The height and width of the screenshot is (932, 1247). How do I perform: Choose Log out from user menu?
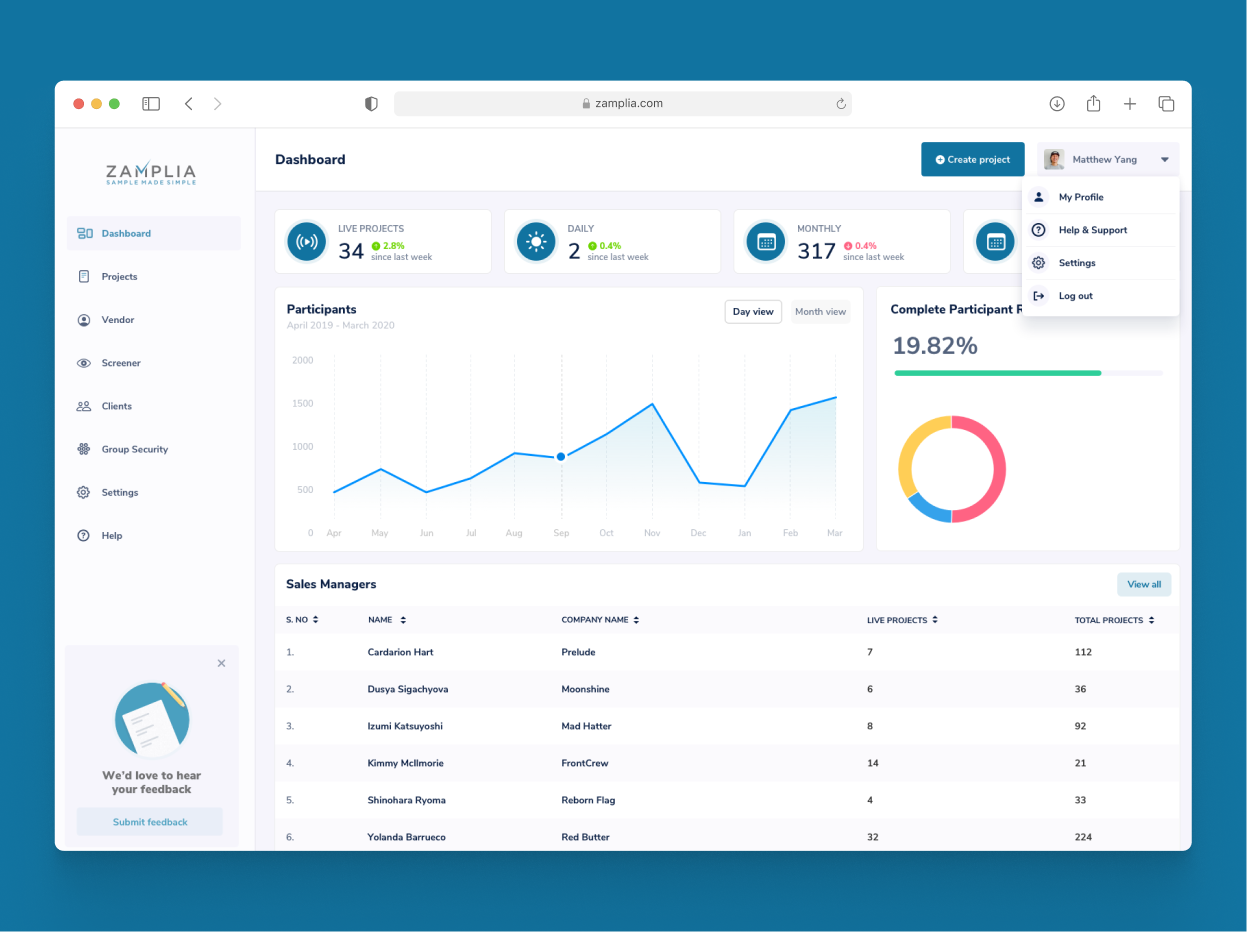click(x=1075, y=296)
